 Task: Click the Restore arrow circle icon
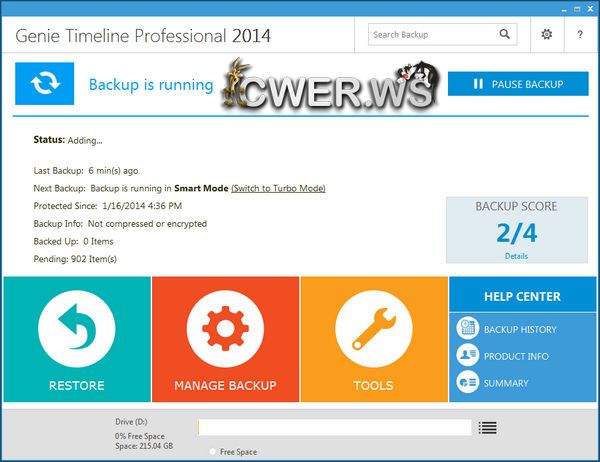pyautogui.click(x=77, y=329)
